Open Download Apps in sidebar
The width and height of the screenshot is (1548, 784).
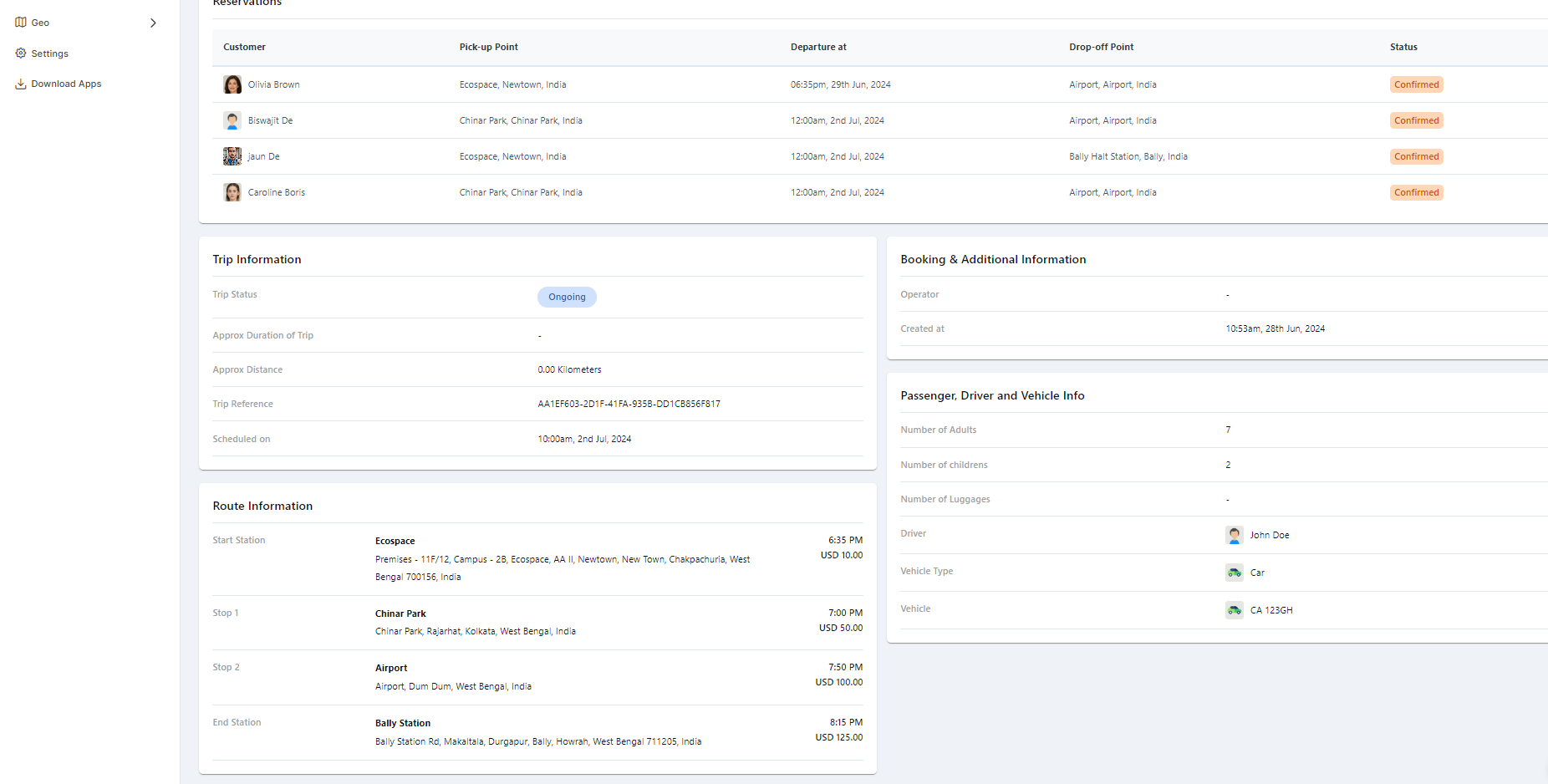pos(66,84)
